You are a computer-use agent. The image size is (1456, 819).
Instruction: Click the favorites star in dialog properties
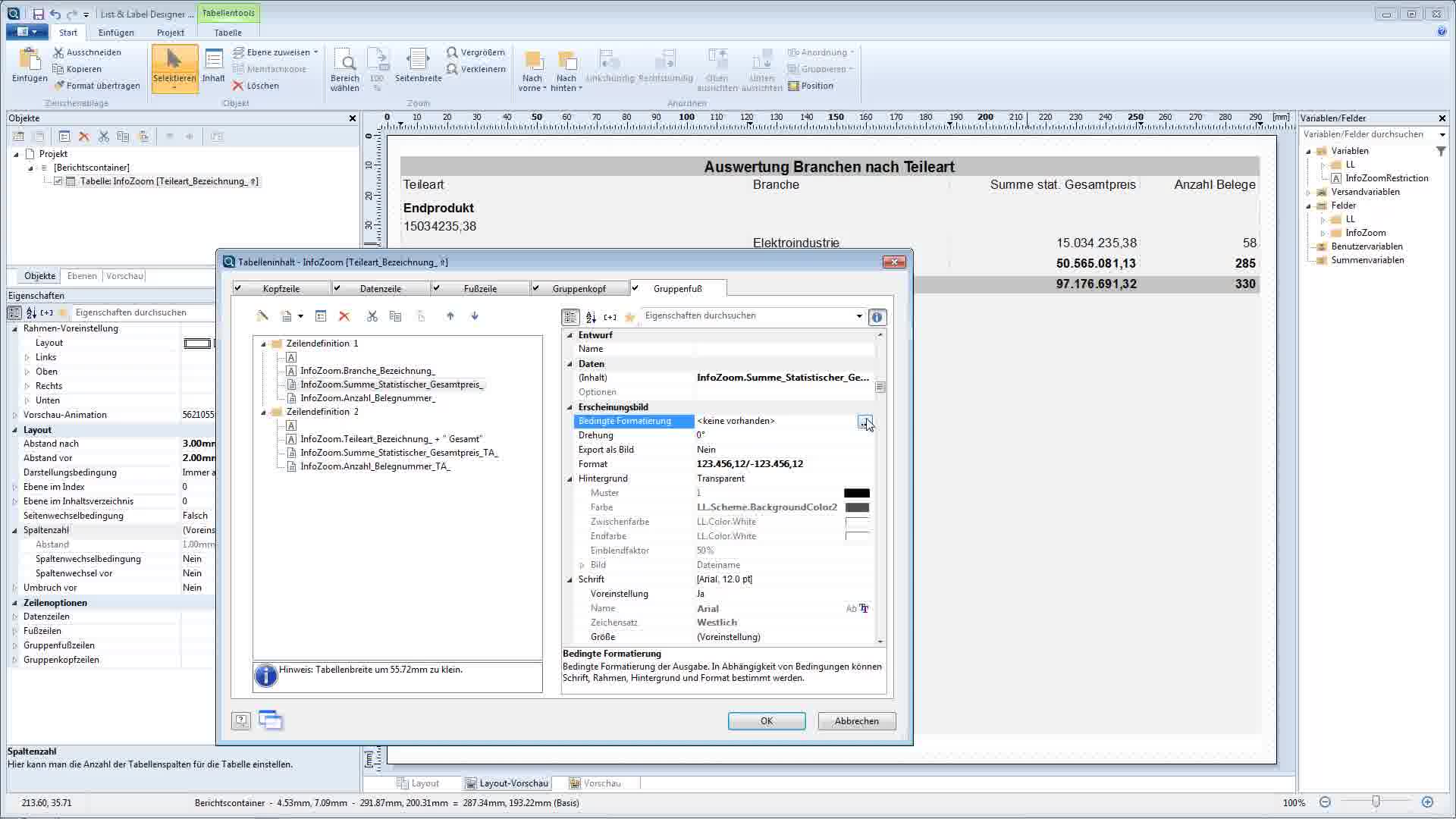pos(629,317)
